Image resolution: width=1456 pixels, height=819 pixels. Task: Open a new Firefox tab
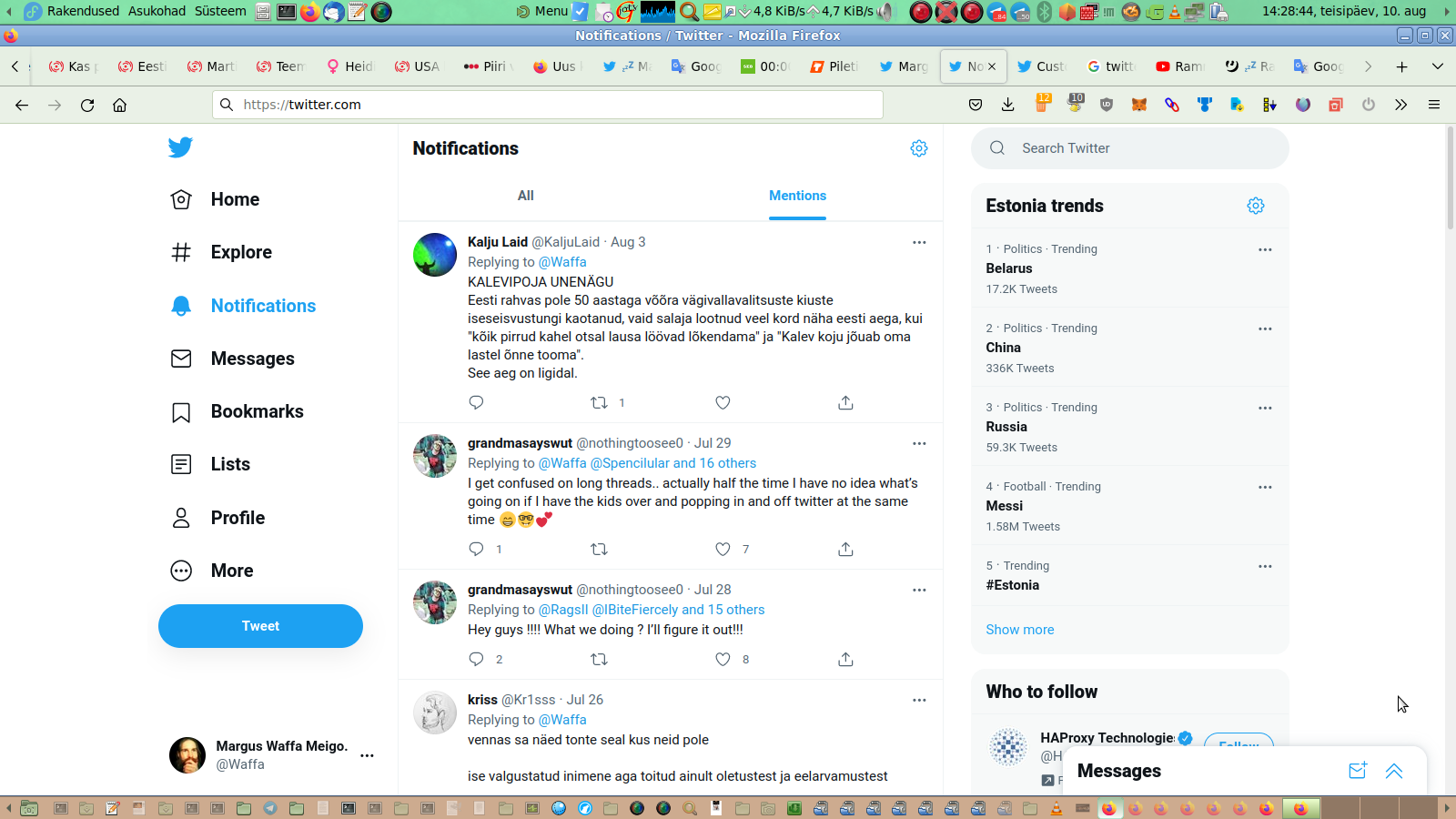(1402, 66)
